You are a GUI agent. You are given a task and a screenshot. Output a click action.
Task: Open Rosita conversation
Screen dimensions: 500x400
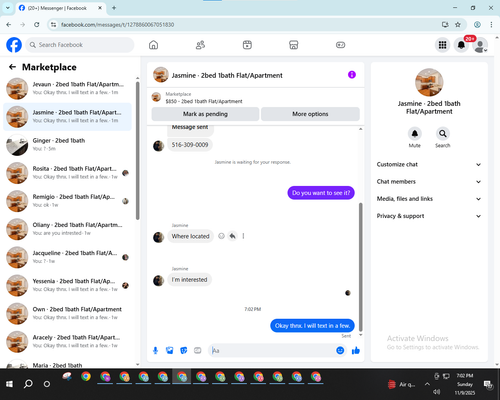(67, 173)
